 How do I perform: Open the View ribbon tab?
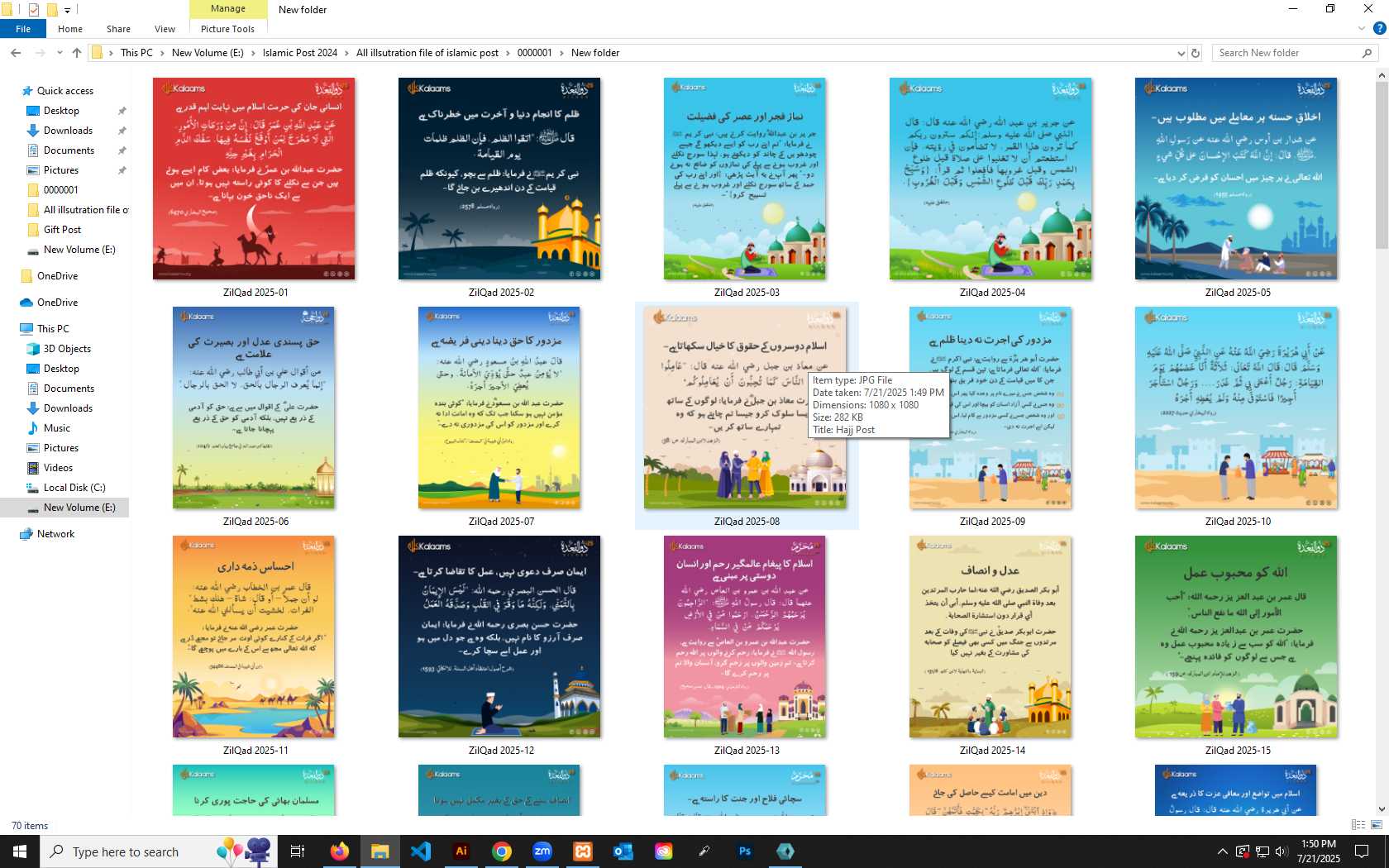click(x=165, y=29)
